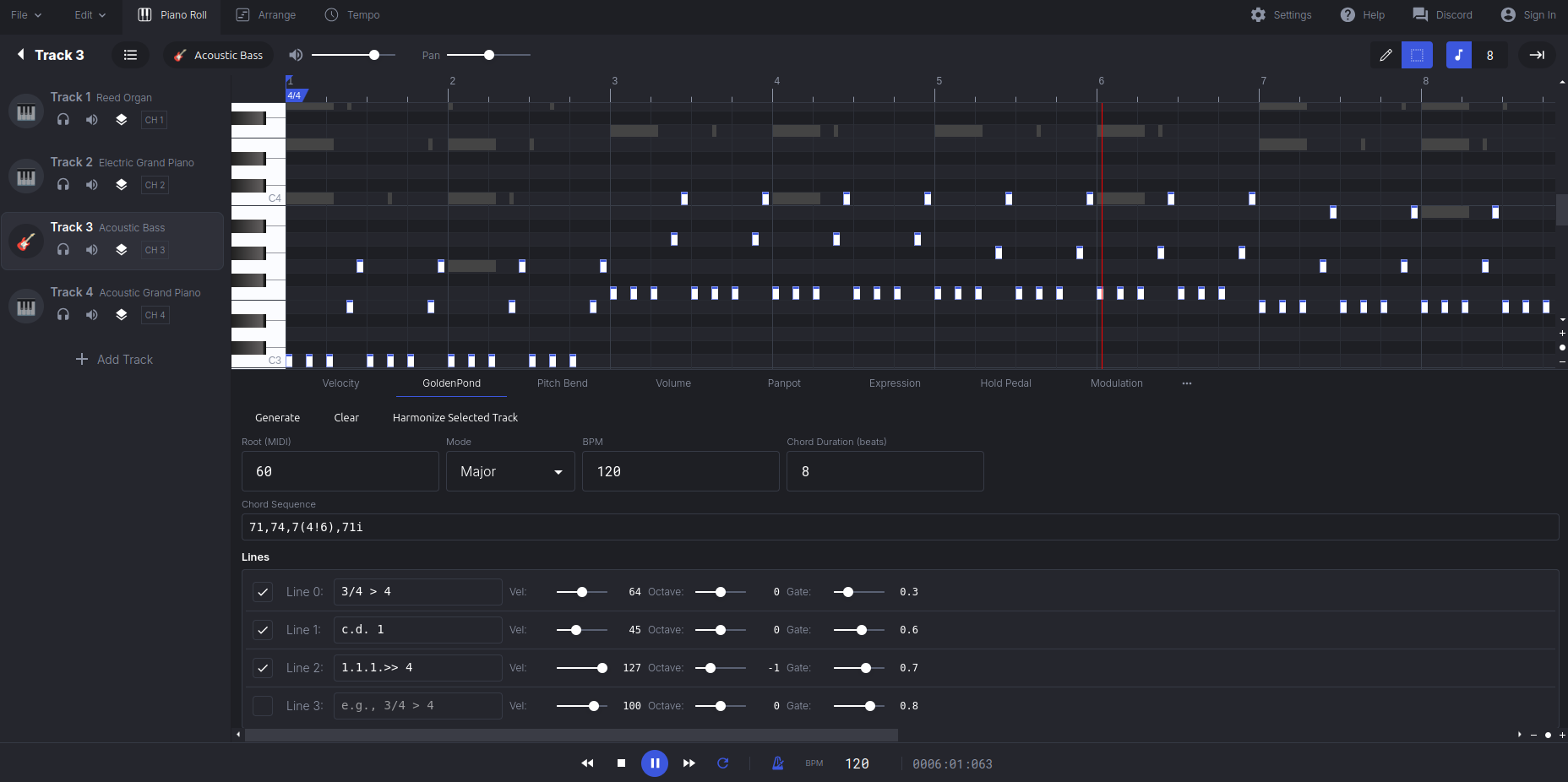The width and height of the screenshot is (1568, 782).
Task: Solo Track 1 with headphones icon
Action: coord(63,120)
